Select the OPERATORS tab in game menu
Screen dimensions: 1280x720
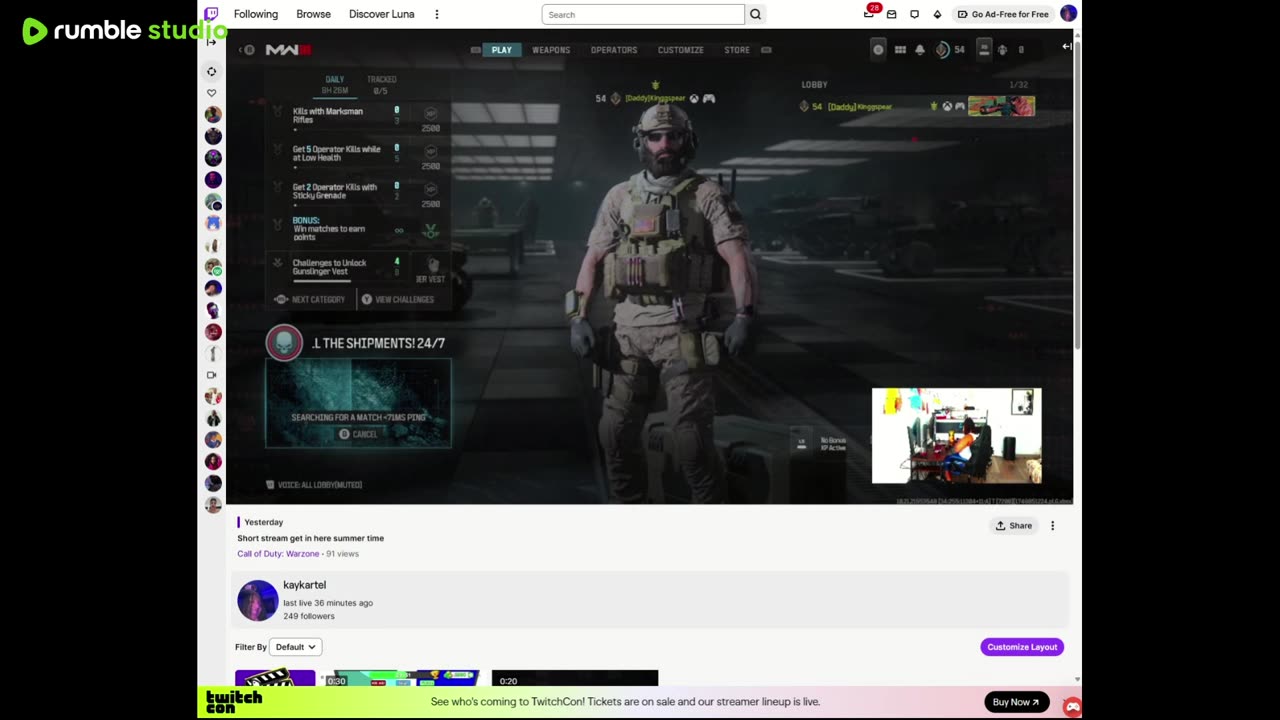[614, 50]
